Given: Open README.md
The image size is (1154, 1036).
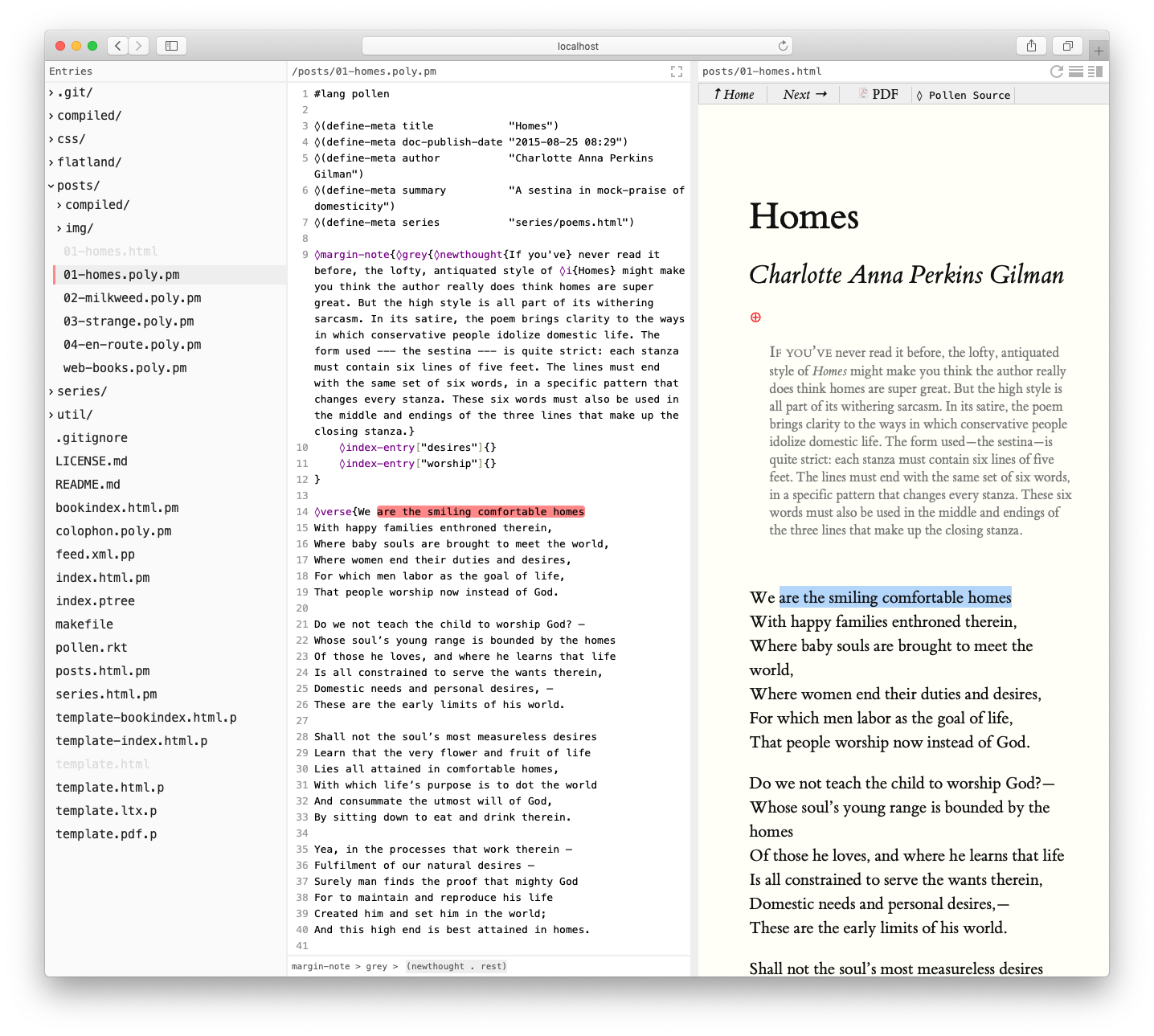Looking at the screenshot, I should click(x=88, y=485).
